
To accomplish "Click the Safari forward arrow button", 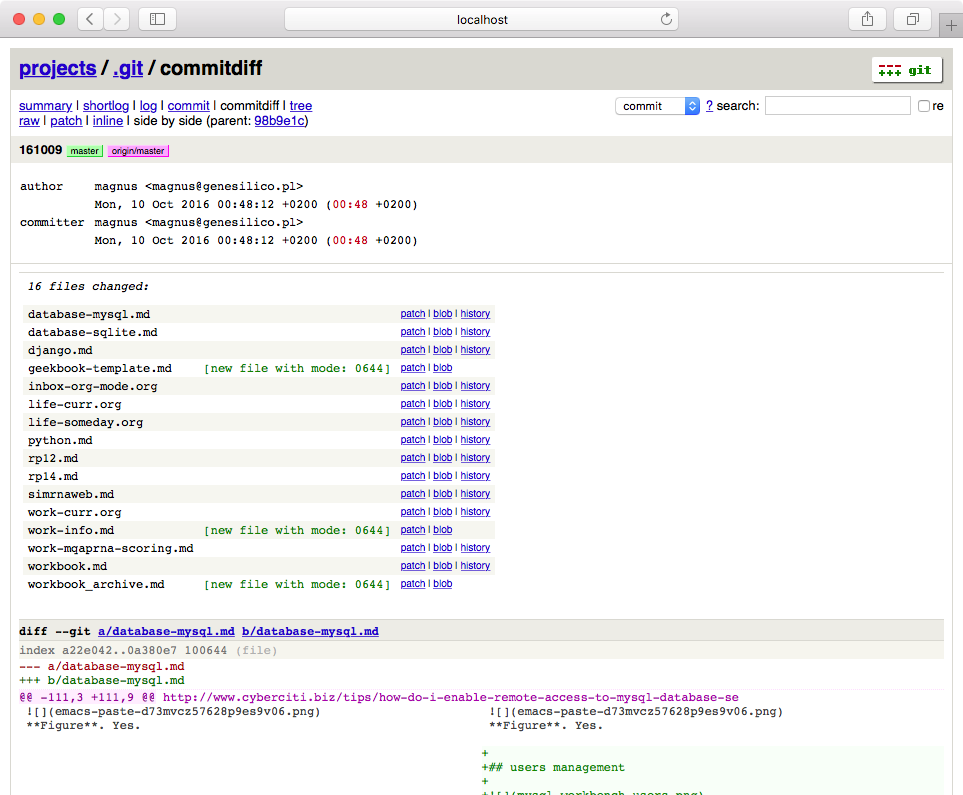I will 117,19.
